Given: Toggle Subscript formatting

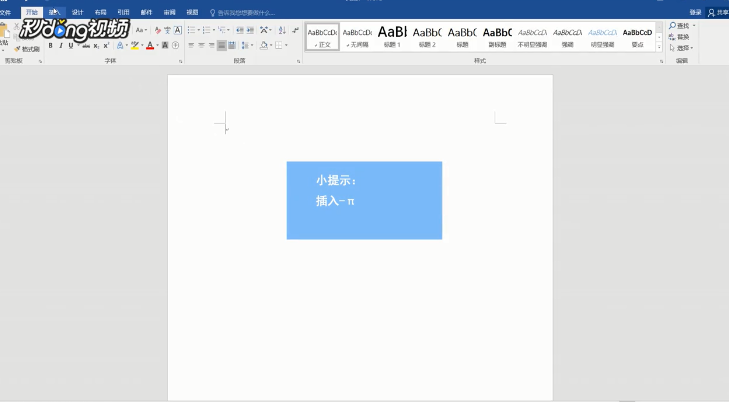Looking at the screenshot, I should 96,46.
